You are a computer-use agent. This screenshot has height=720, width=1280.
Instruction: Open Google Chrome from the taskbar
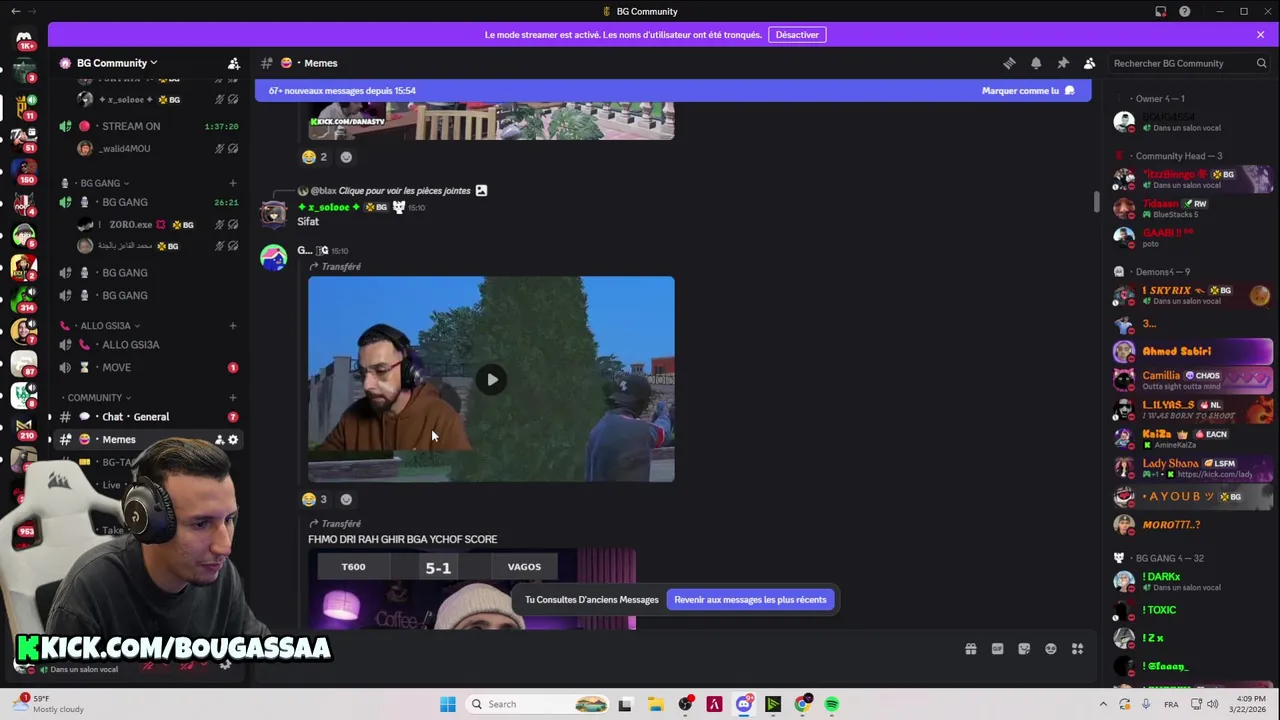click(802, 704)
